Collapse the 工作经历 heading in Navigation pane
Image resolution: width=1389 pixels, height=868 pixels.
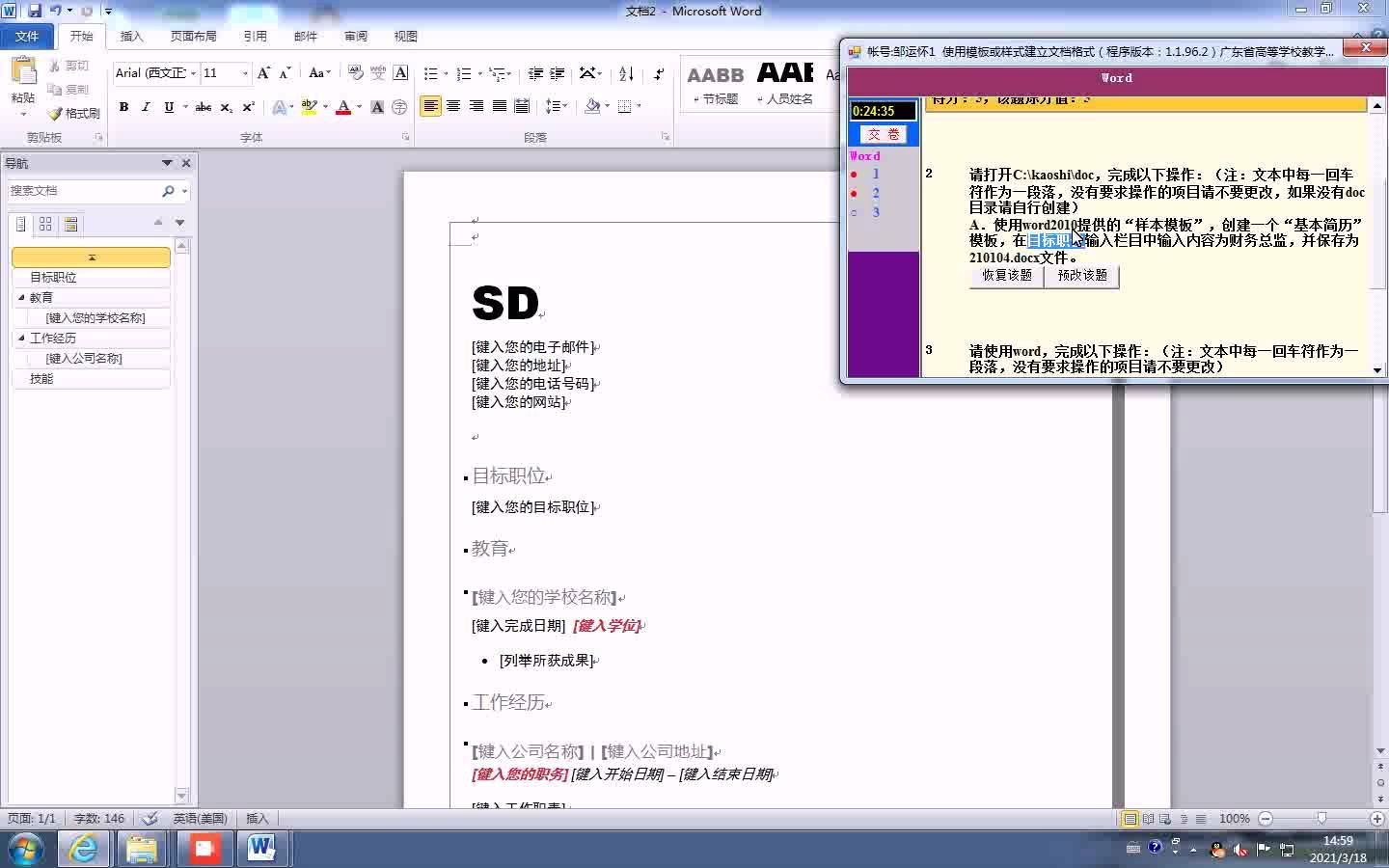(21, 338)
